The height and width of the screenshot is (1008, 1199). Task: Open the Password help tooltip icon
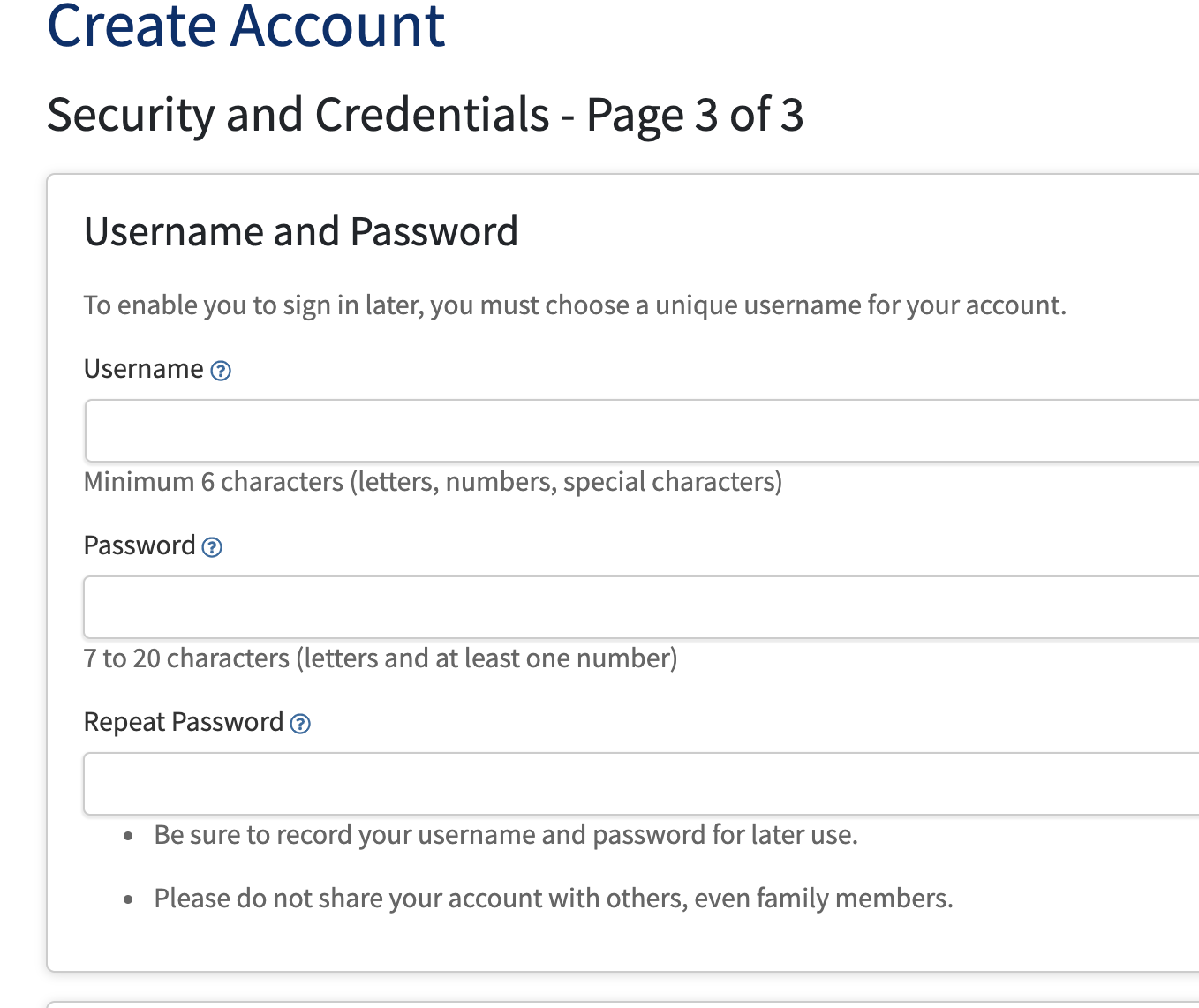pyautogui.click(x=212, y=547)
